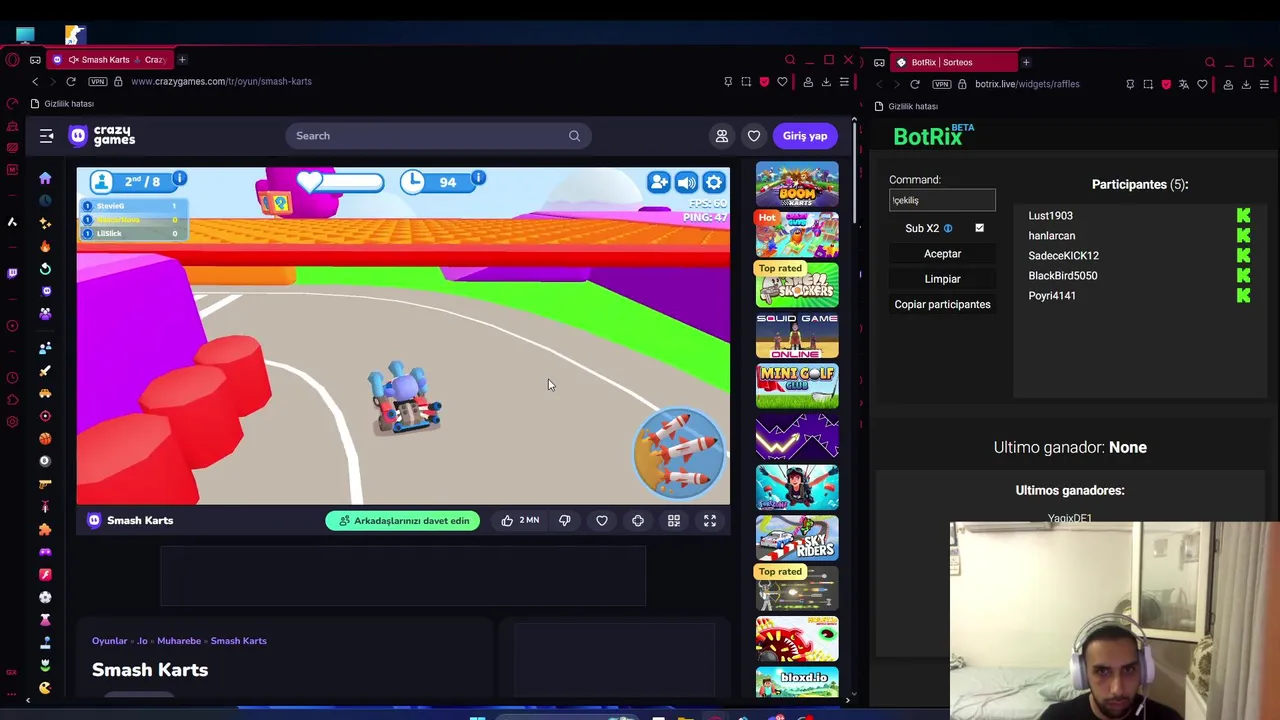The image size is (1280, 720).
Task: Reload the crazygames.com page
Action: (71, 81)
